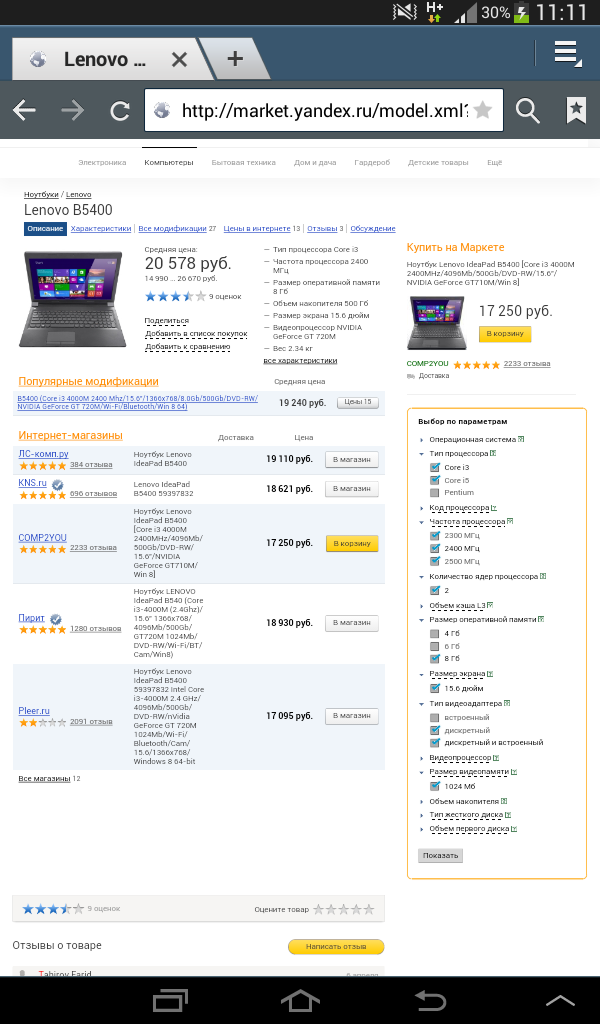This screenshot has height=1024, width=600.
Task: Star the page in the address bar
Action: click(x=482, y=110)
